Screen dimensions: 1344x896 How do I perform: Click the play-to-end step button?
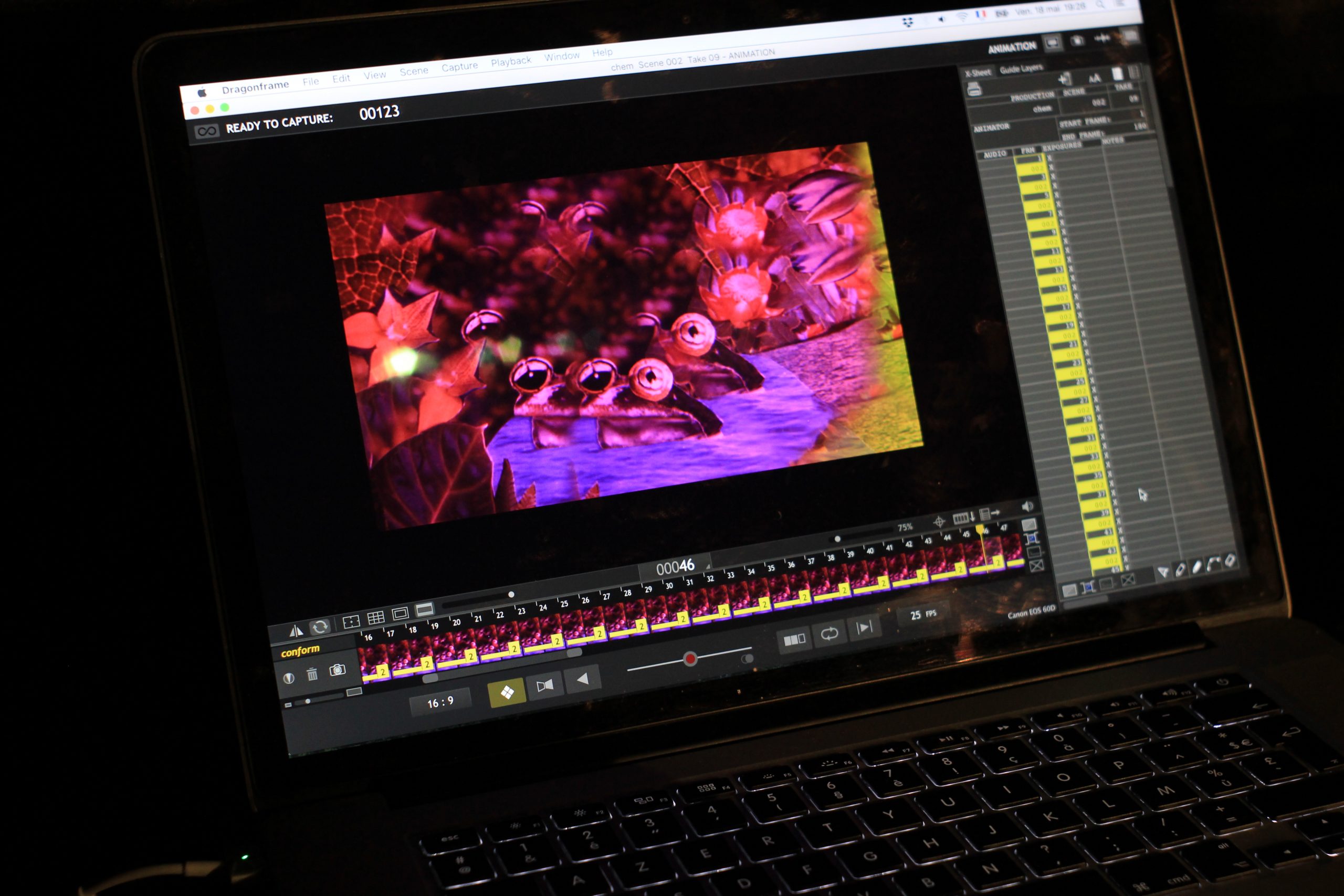[x=864, y=627]
